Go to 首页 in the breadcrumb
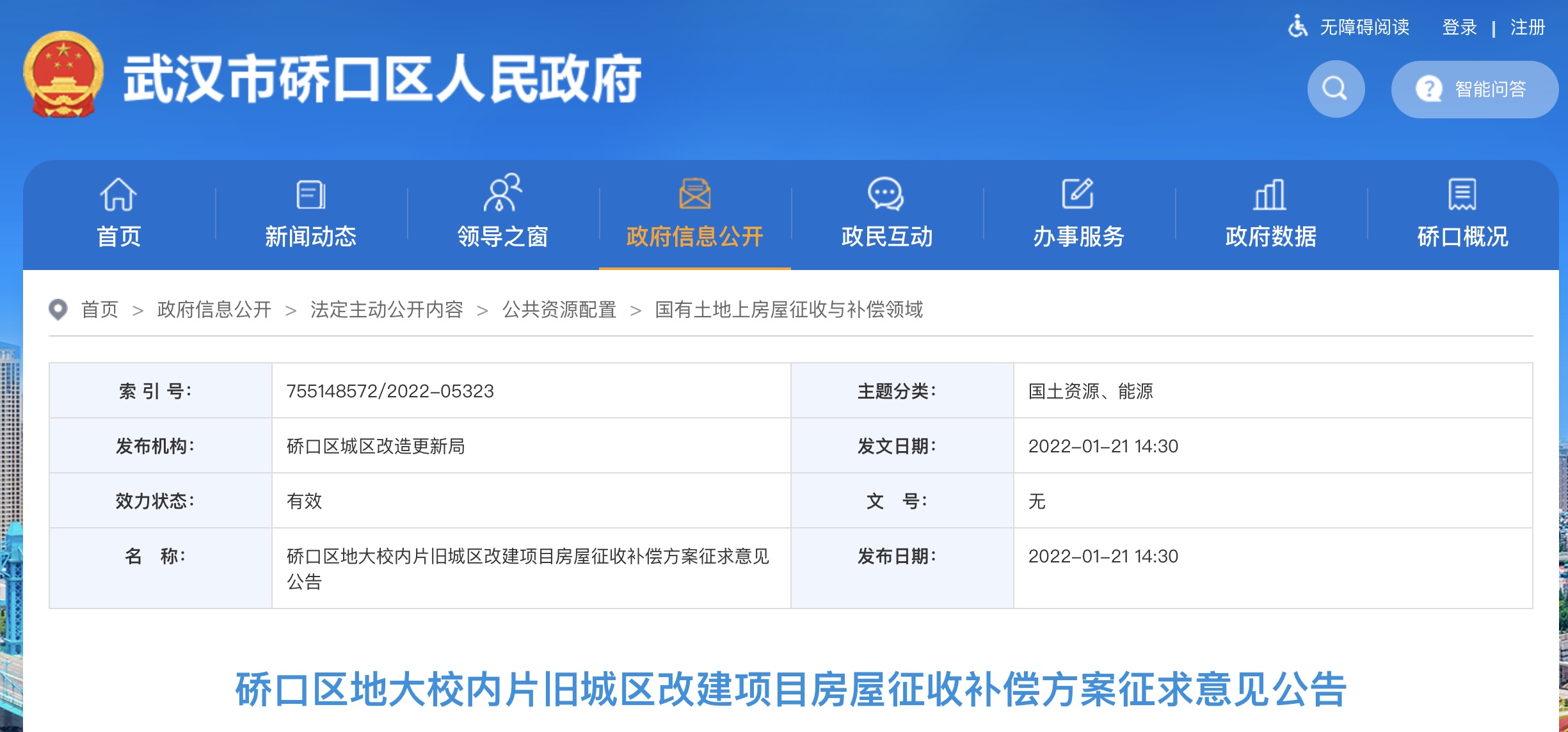The image size is (1568, 732). pos(100,310)
